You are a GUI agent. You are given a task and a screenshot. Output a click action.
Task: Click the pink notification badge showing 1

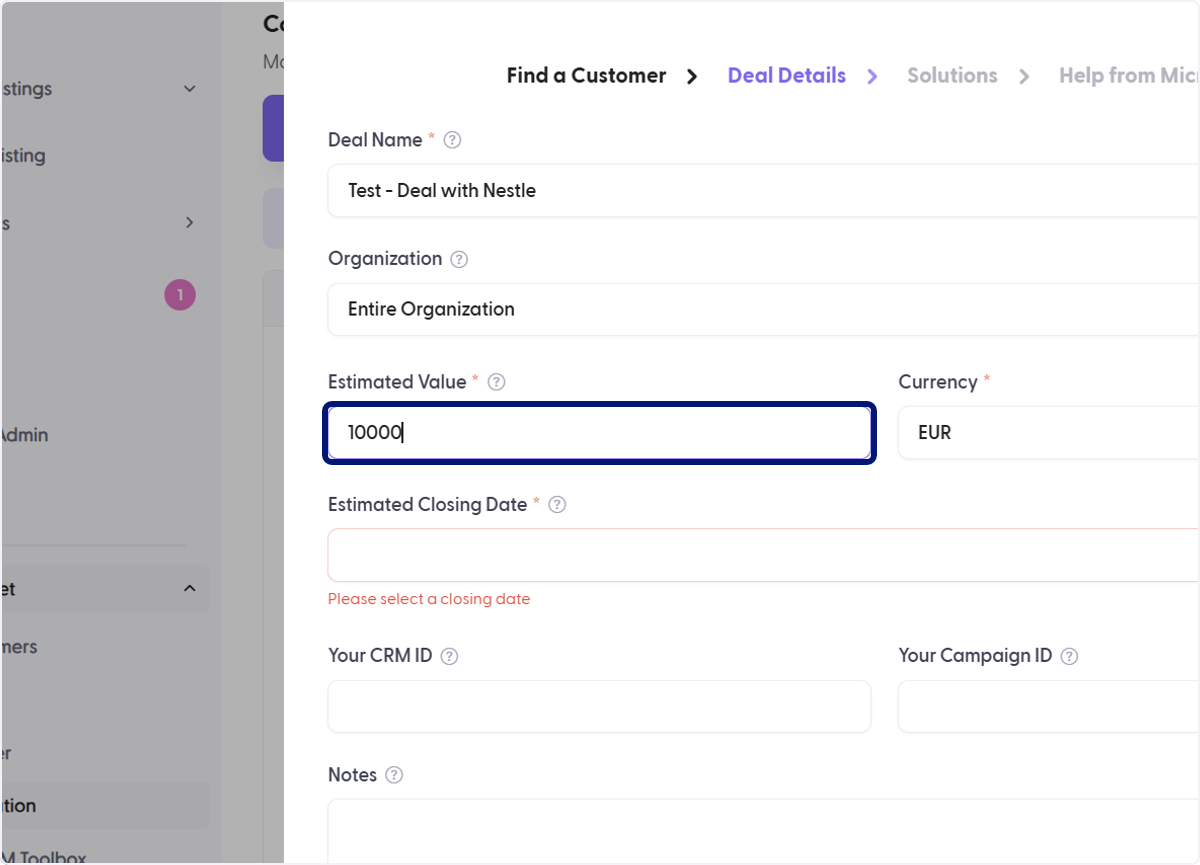pyautogui.click(x=180, y=295)
